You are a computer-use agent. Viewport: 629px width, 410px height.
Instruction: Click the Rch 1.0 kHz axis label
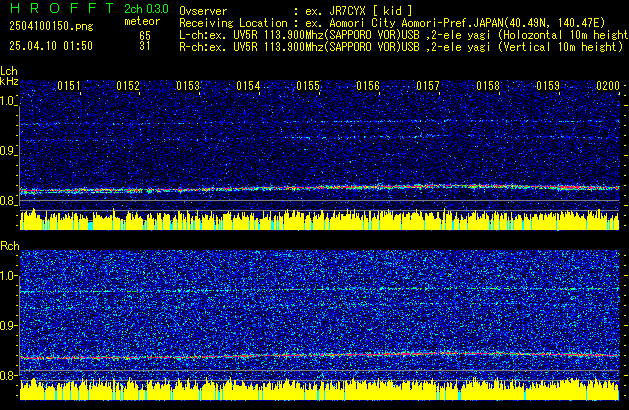(x=8, y=276)
